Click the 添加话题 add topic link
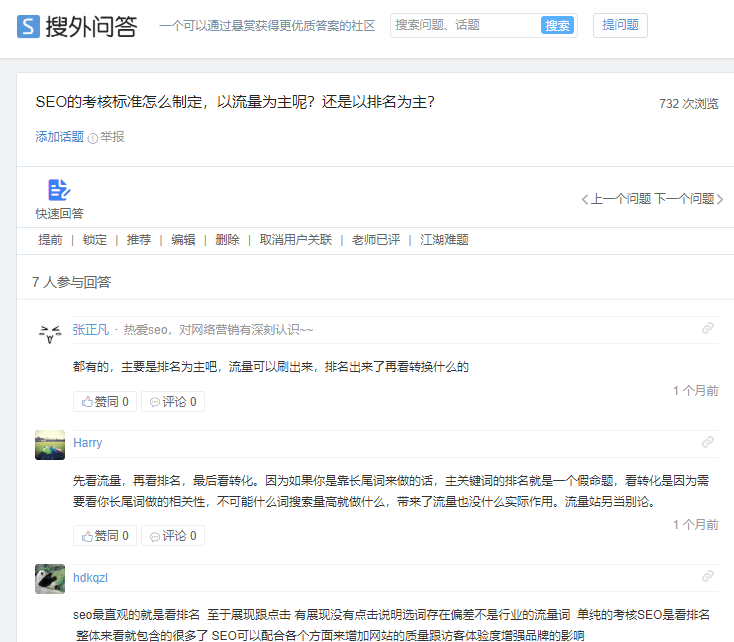Viewport: 734px width, 642px height. pos(59,137)
